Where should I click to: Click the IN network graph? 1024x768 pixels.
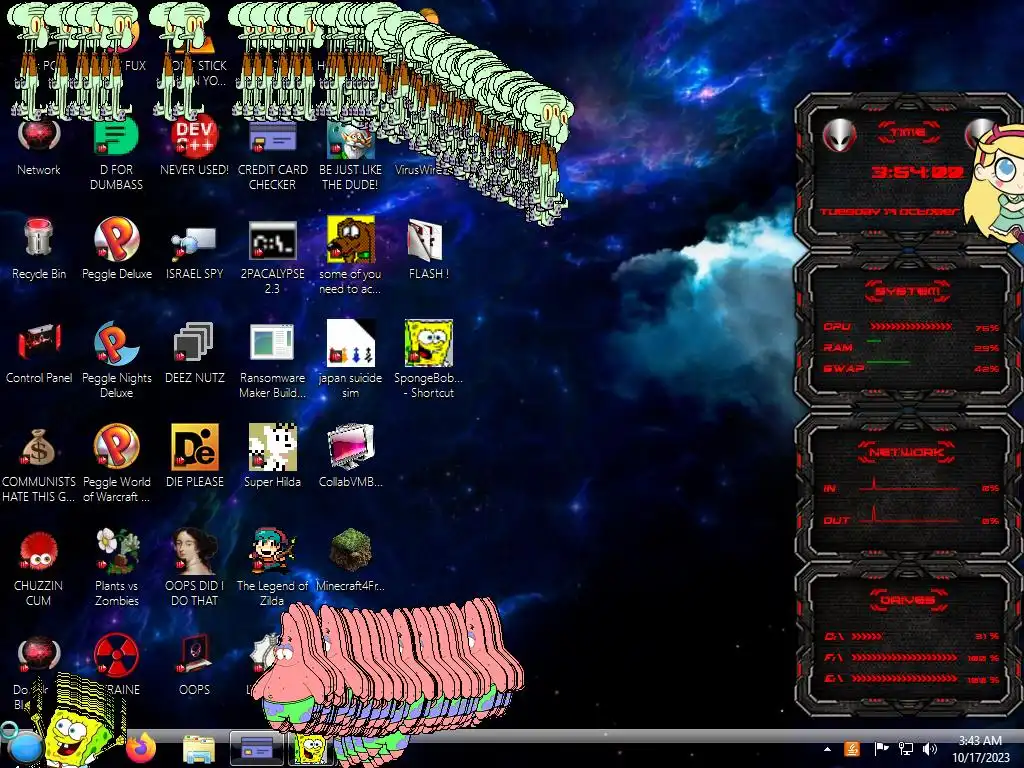908,485
